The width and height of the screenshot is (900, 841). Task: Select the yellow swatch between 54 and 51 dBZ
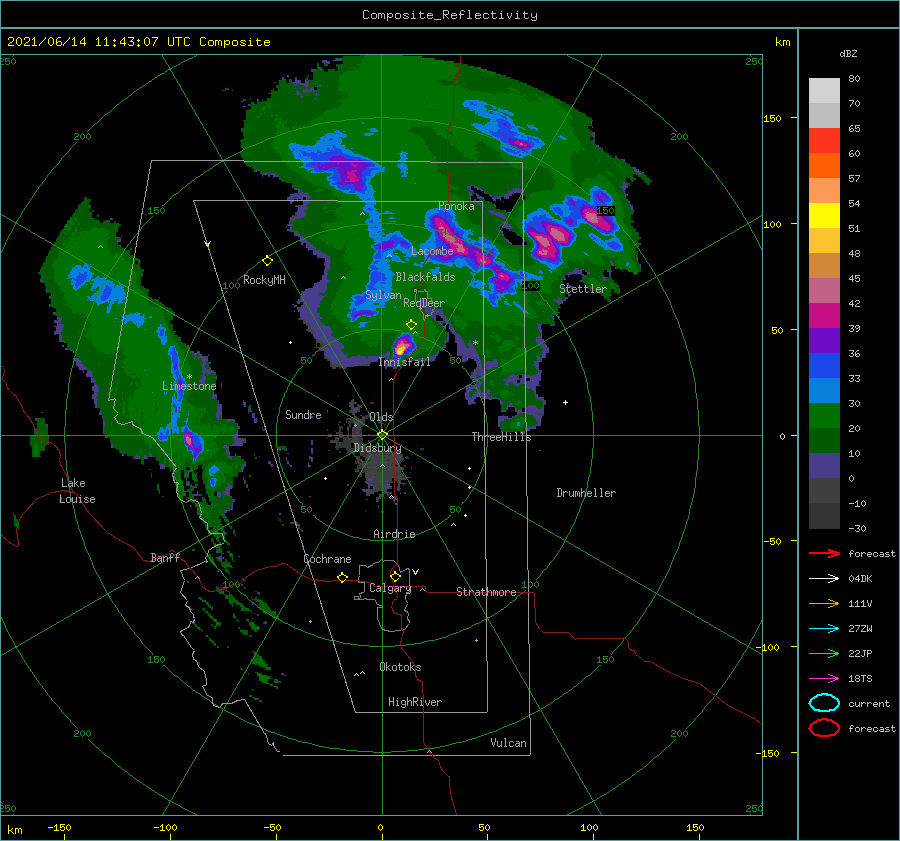(x=824, y=216)
